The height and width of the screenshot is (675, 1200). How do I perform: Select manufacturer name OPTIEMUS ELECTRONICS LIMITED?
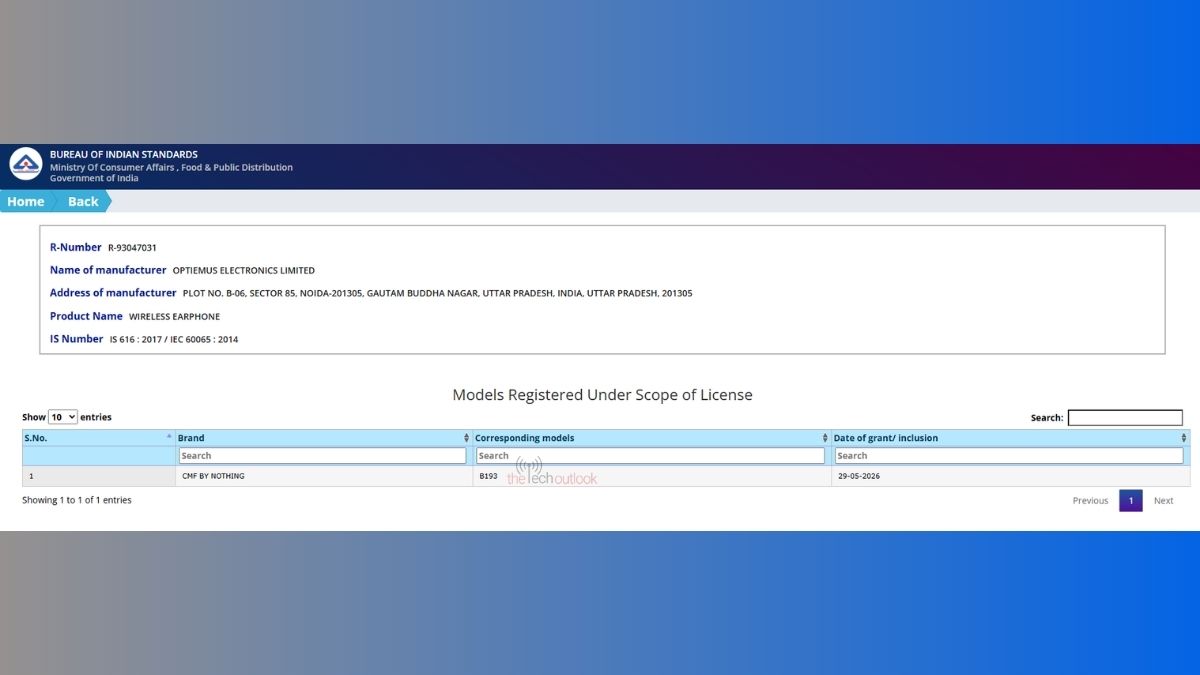click(244, 271)
